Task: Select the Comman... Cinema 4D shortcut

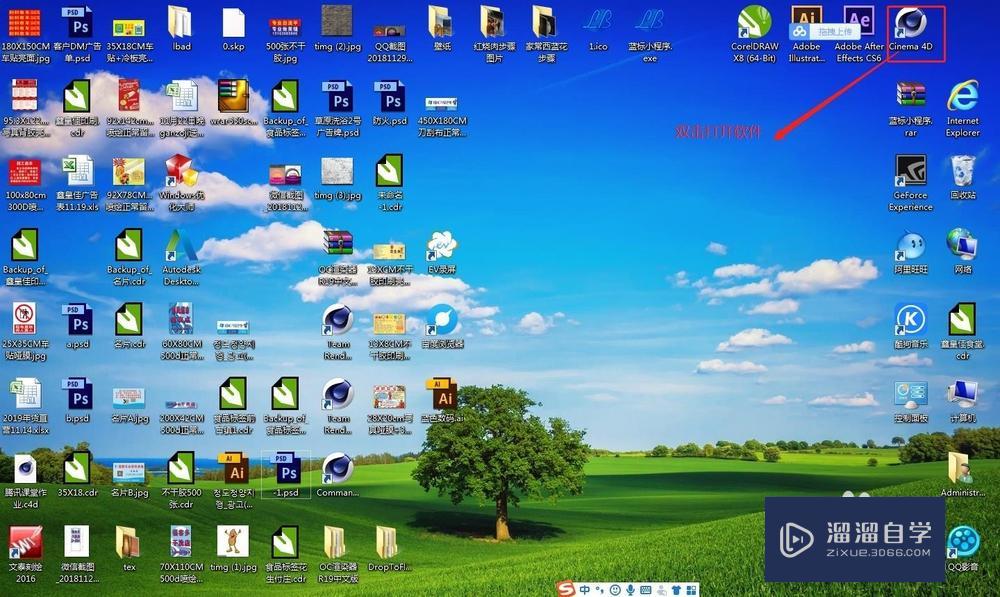Action: click(x=337, y=475)
